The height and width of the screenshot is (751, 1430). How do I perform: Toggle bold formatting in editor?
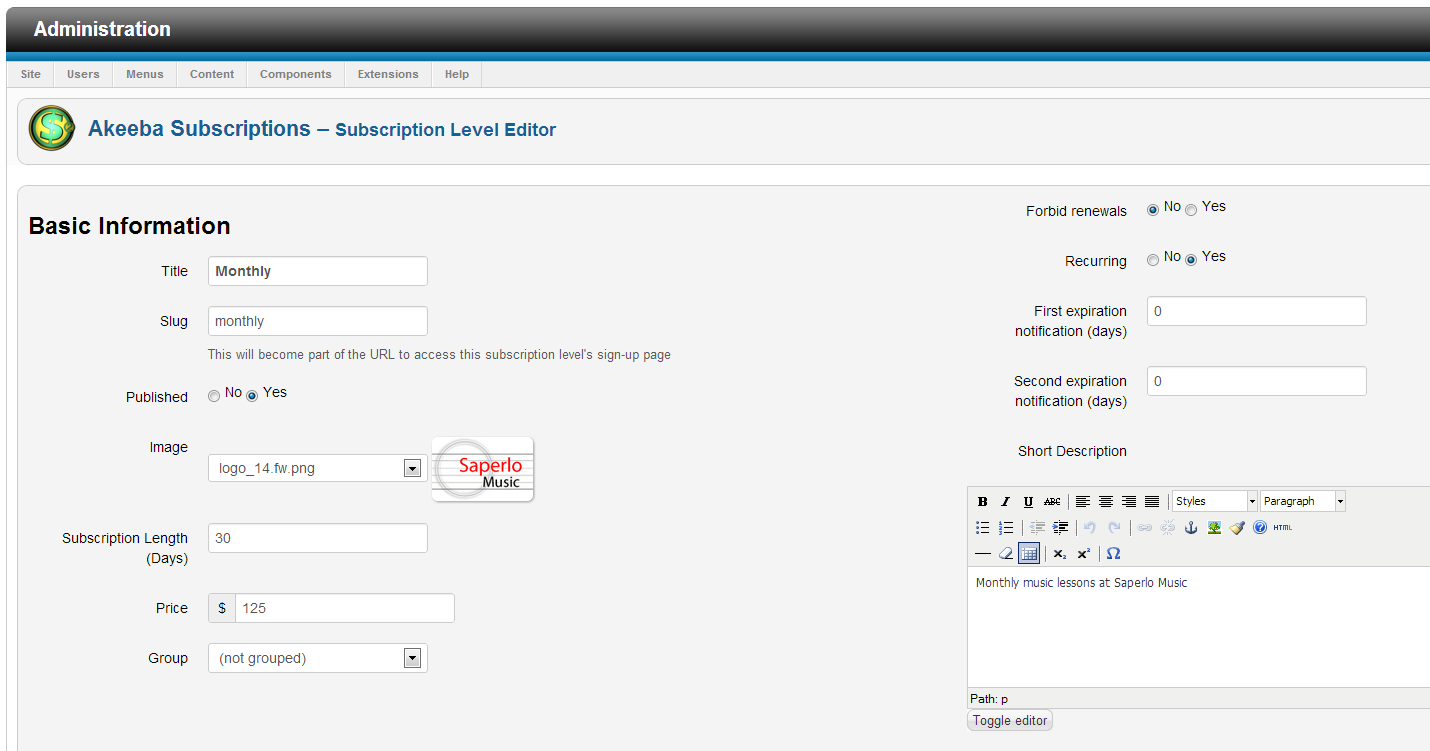(x=983, y=501)
